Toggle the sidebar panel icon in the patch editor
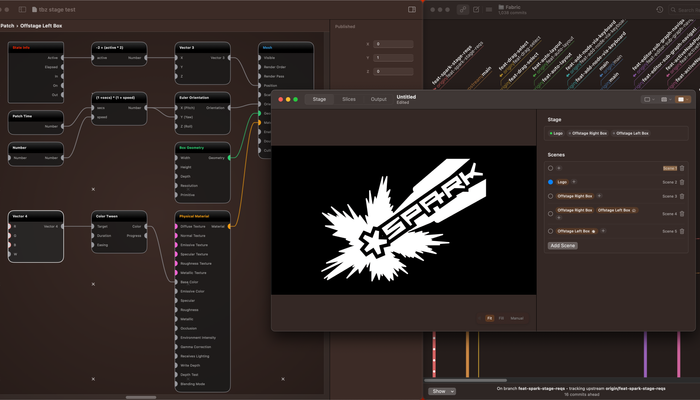 click(x=412, y=9)
